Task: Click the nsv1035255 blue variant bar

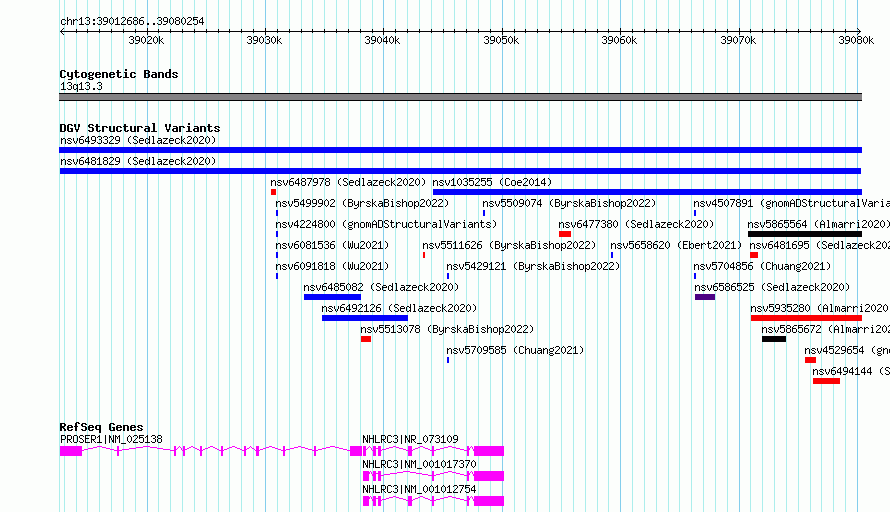Action: coord(647,192)
